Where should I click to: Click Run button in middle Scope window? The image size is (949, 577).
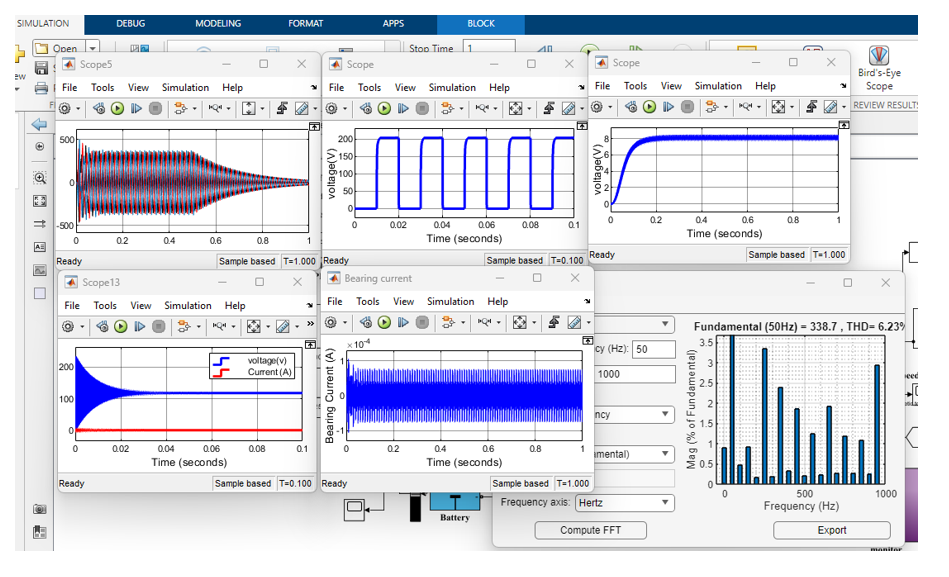(x=384, y=108)
